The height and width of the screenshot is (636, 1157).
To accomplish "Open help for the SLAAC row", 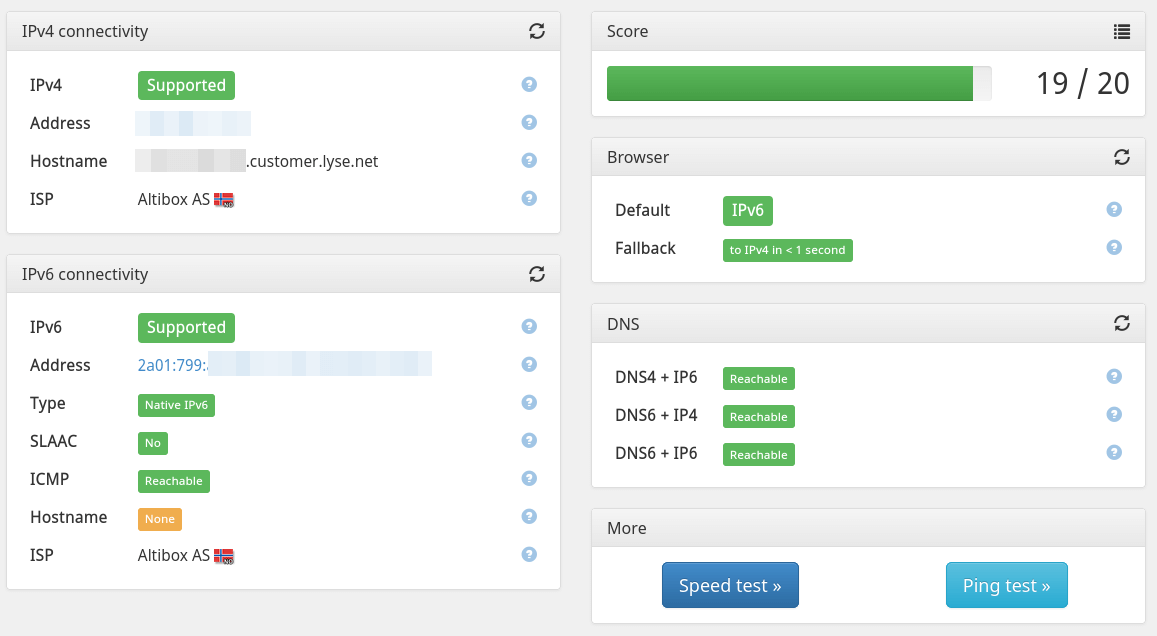I will point(530,441).
